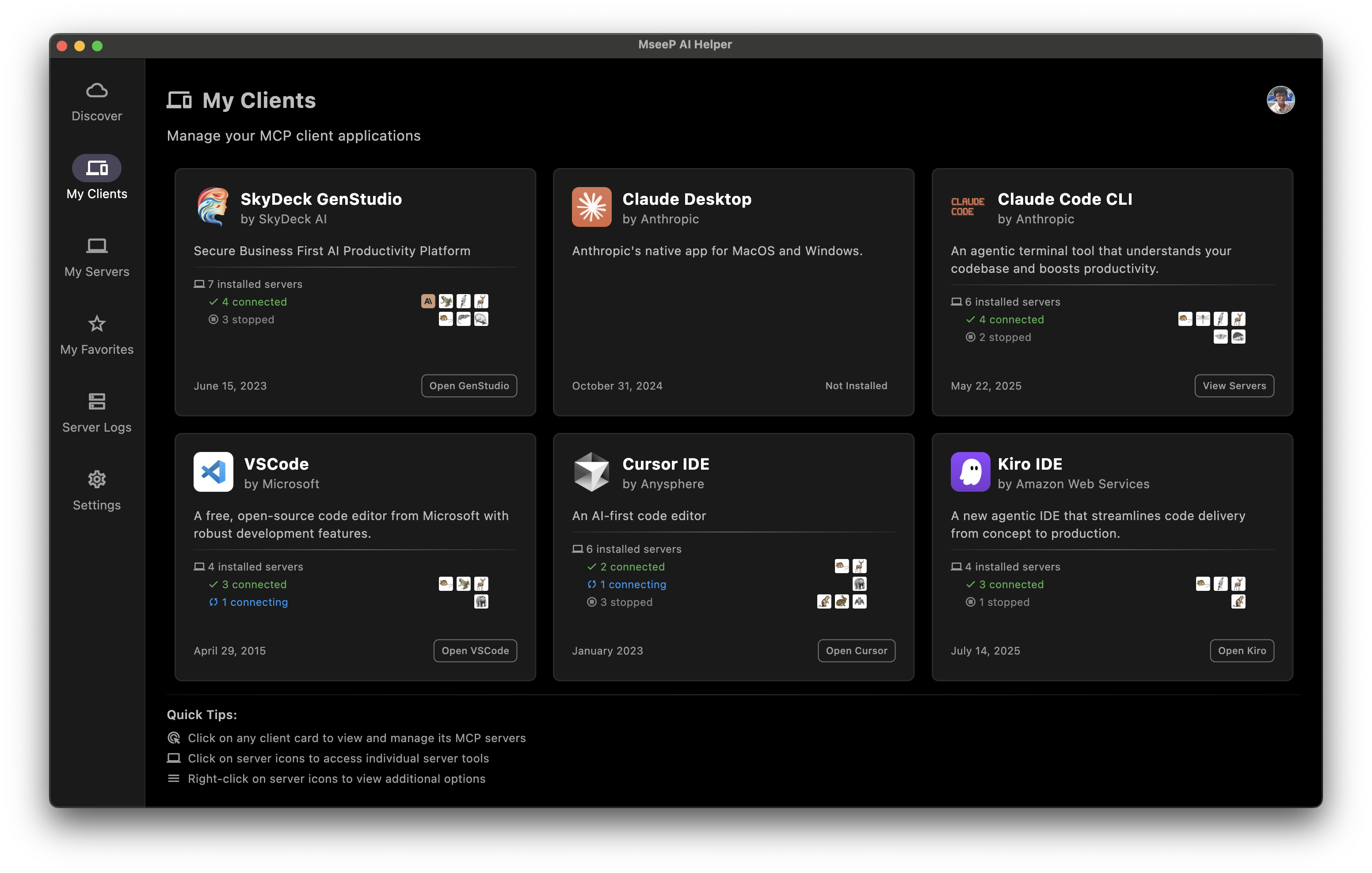Image resolution: width=1372 pixels, height=873 pixels.
Task: Open the Settings gear icon
Action: 97,479
